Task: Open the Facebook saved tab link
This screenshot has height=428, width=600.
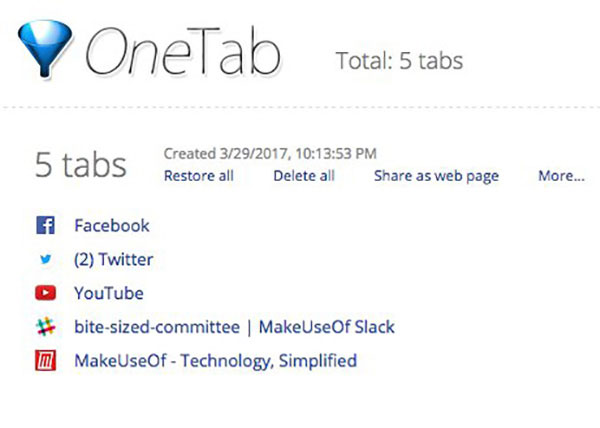Action: tap(112, 225)
